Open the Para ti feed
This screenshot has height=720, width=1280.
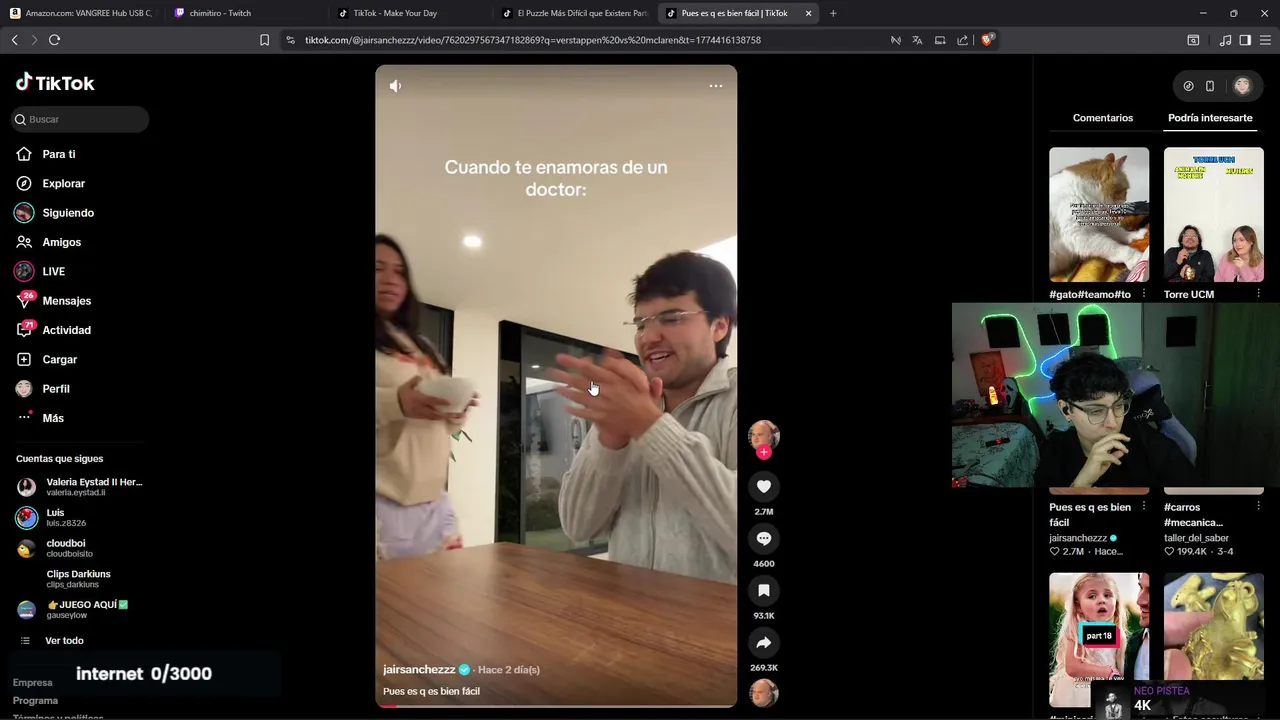46,154
